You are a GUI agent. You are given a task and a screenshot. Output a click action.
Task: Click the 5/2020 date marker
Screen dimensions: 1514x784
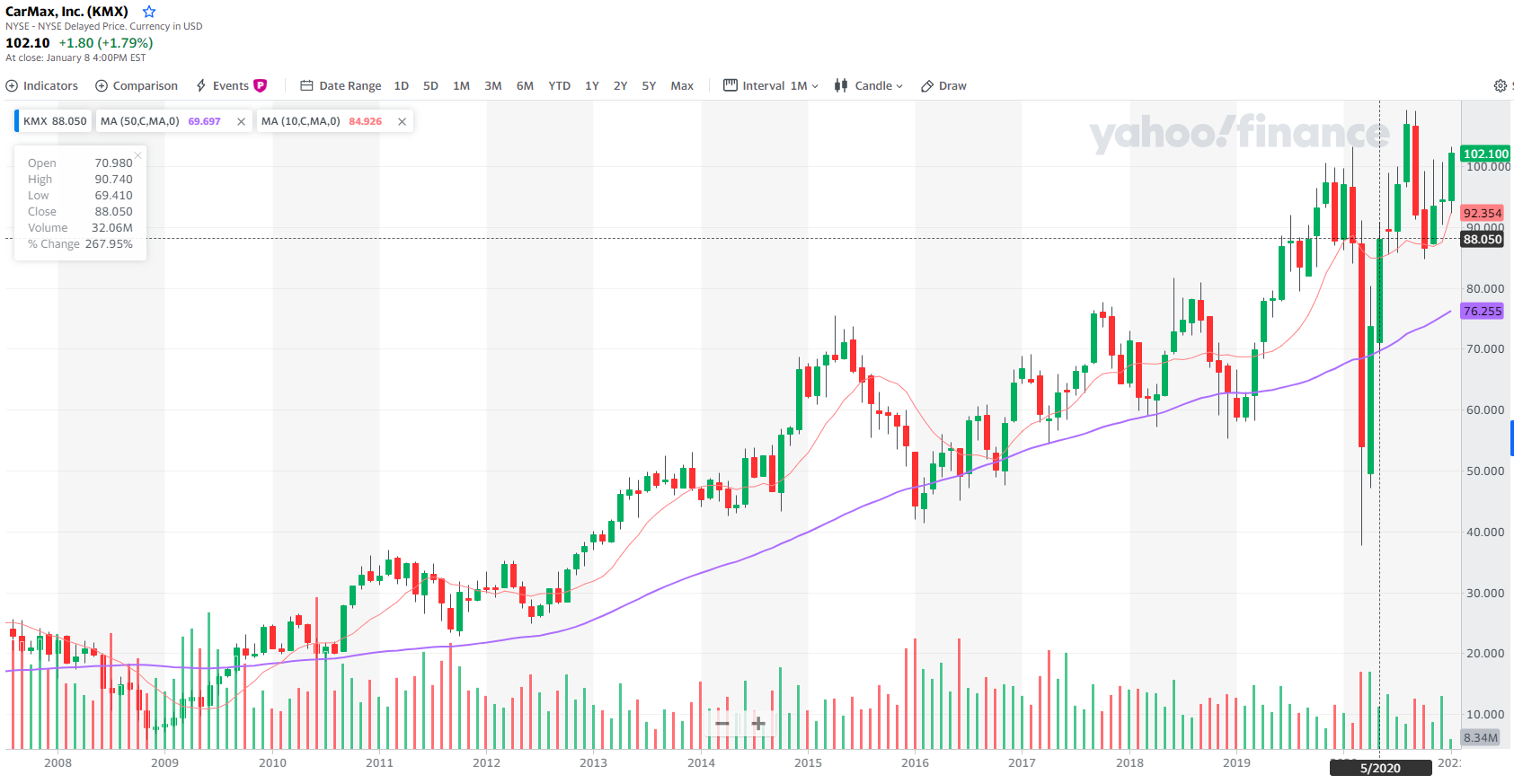[x=1380, y=768]
